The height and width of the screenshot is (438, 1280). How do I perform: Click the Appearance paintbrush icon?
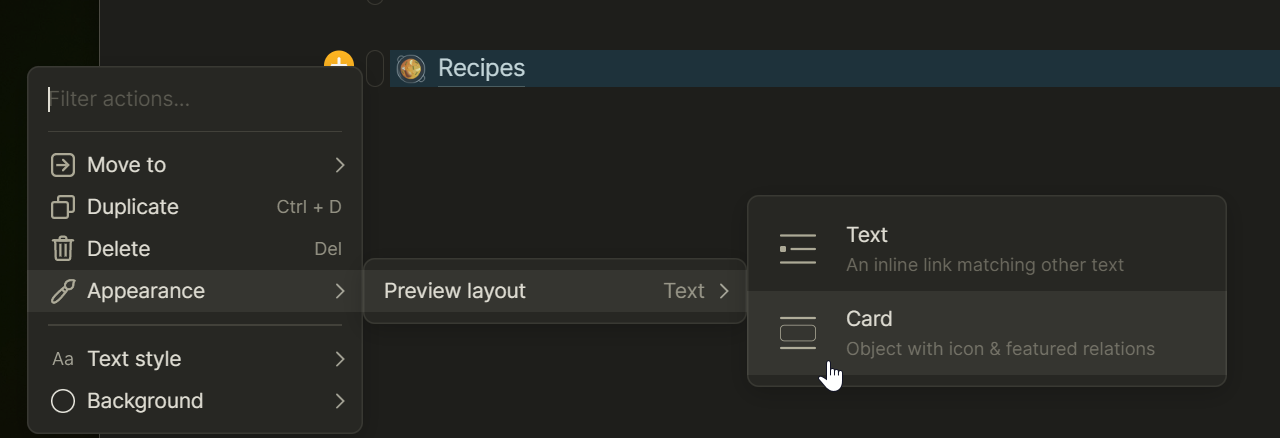62,291
